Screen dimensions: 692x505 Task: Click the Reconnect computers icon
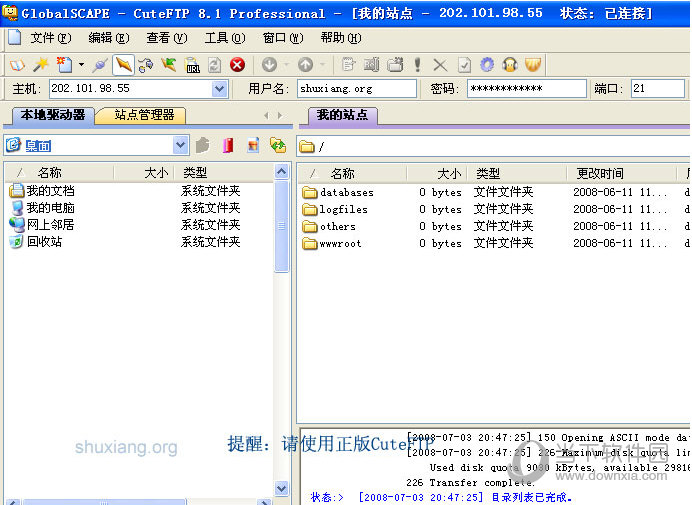tap(146, 65)
